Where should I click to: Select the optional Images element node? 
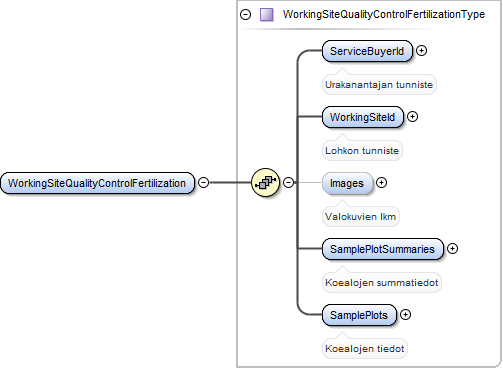tap(347, 183)
